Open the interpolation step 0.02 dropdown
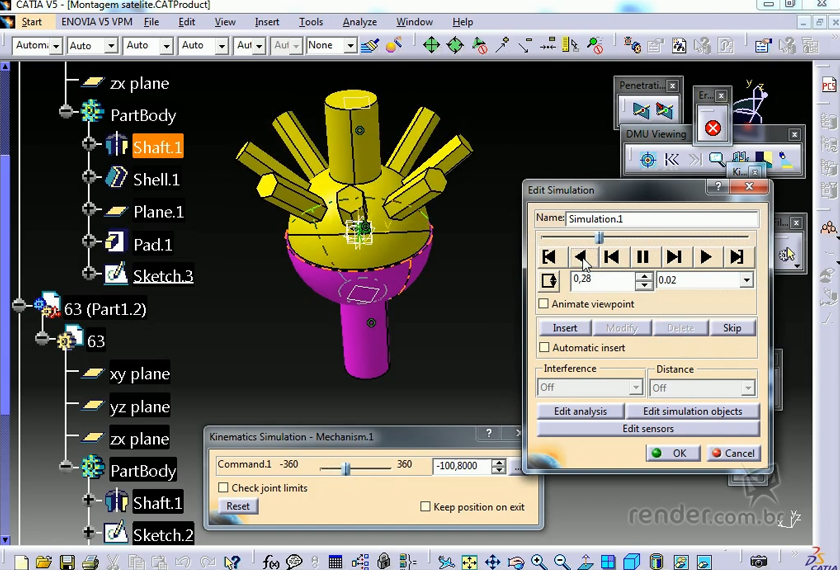Screen dimensions: 840x570 click(x=746, y=281)
